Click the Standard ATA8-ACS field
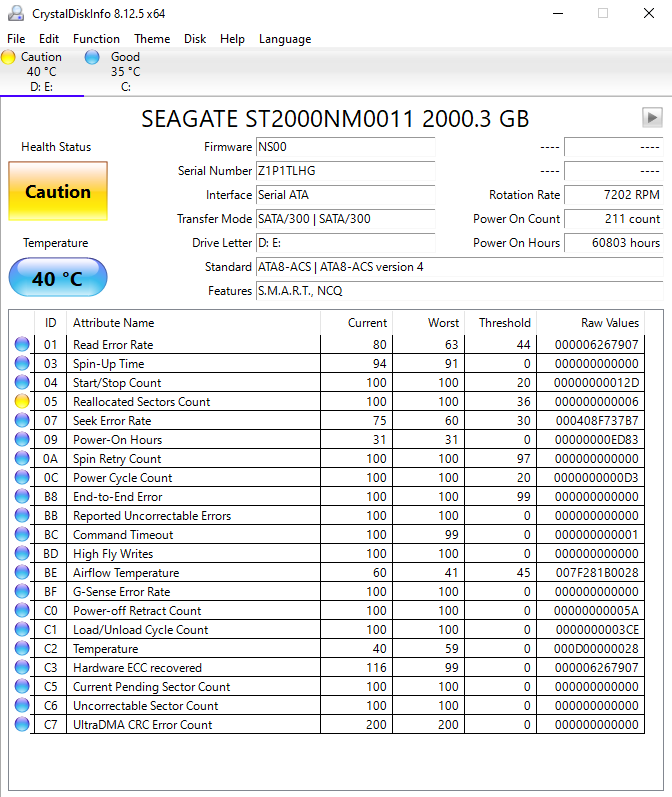The image size is (672, 797). 460,267
